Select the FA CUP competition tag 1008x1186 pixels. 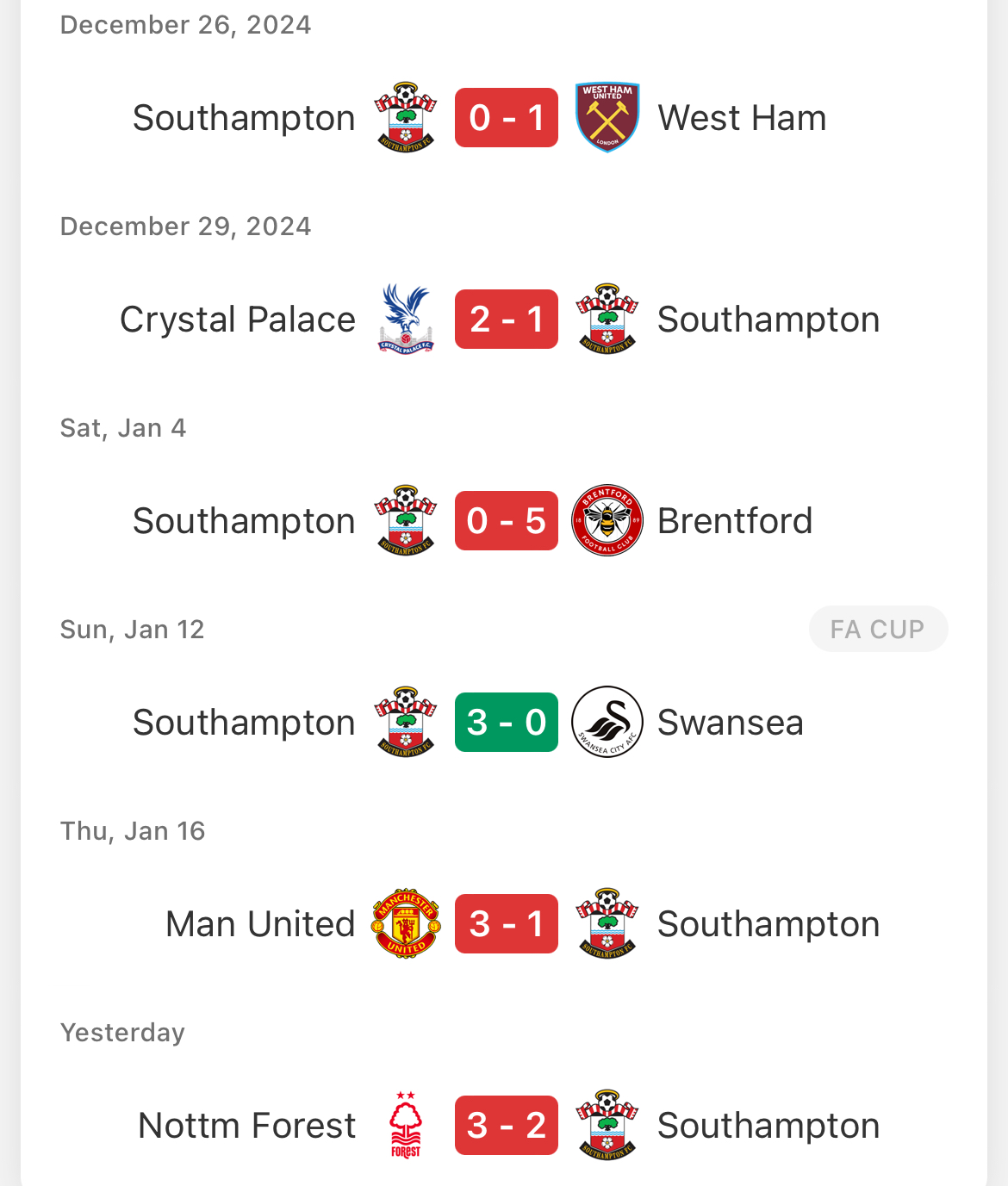(x=878, y=629)
